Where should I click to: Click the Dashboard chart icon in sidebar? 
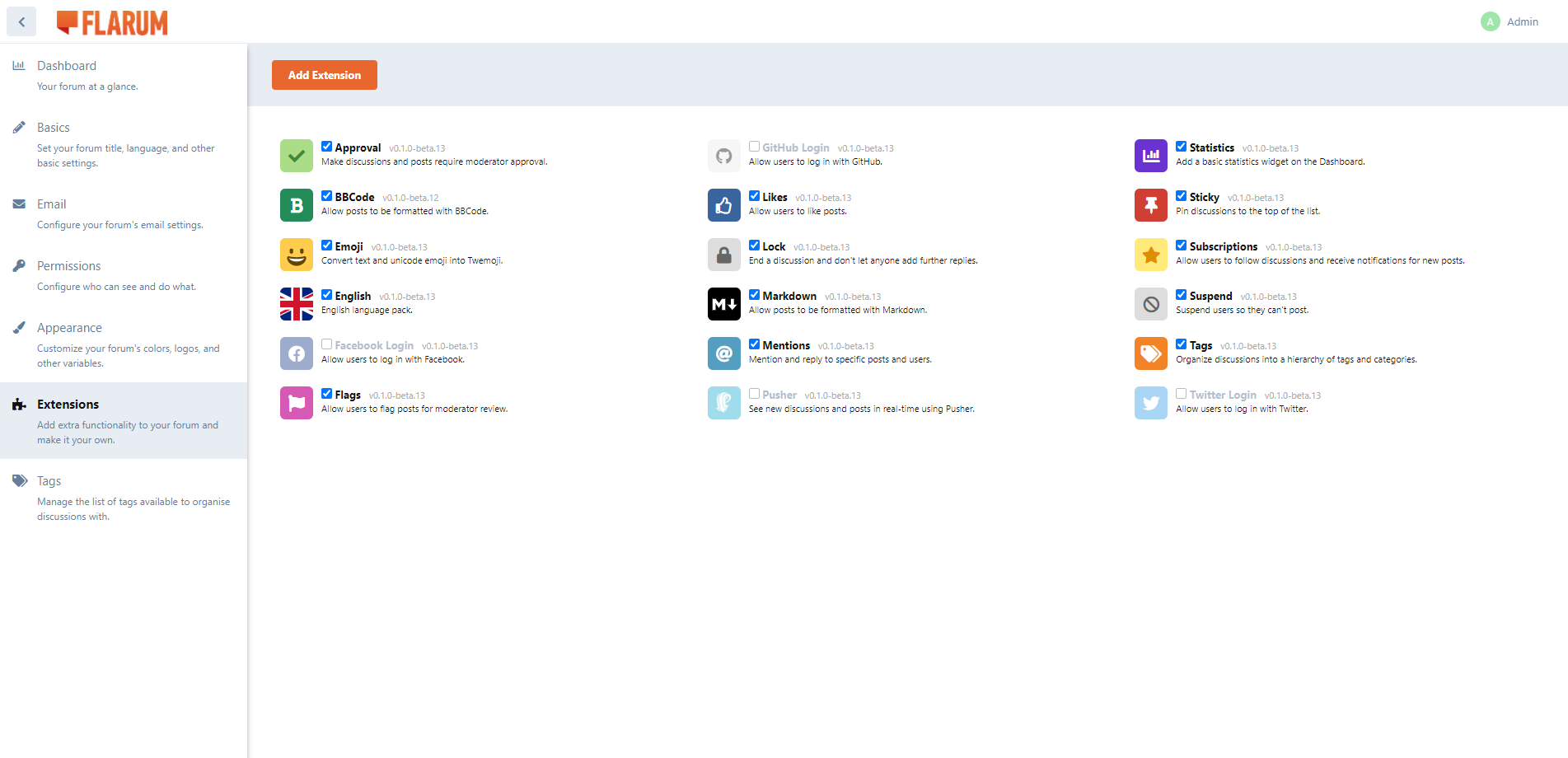[19, 65]
